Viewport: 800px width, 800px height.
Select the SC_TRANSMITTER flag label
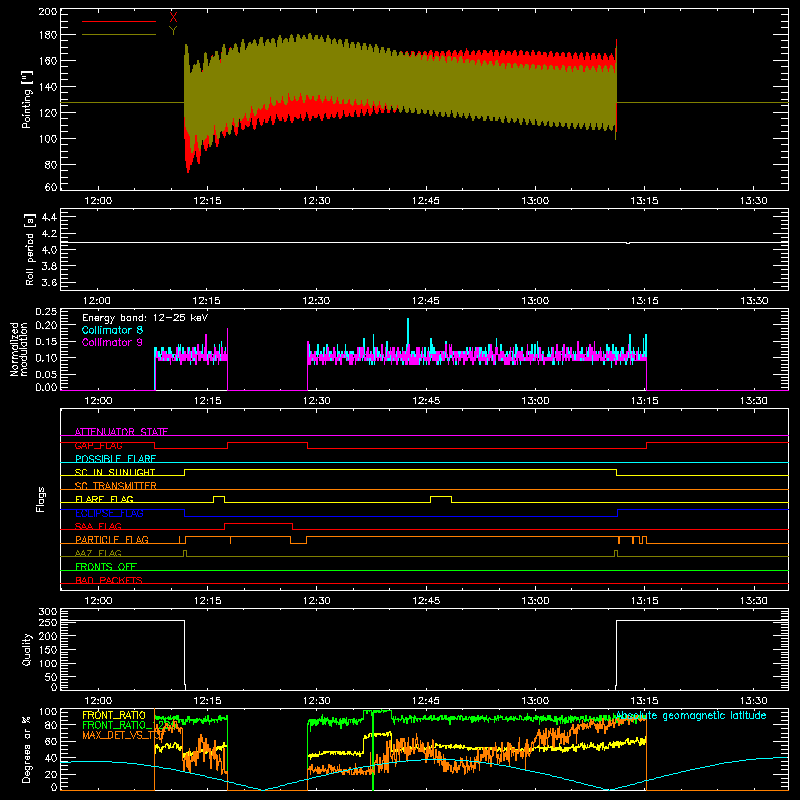pyautogui.click(x=116, y=486)
